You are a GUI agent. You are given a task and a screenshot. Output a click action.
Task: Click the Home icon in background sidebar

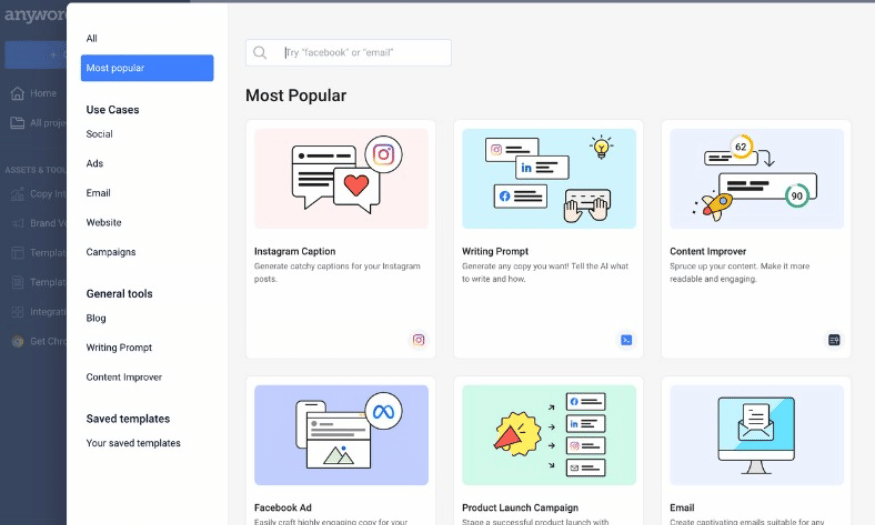18,93
